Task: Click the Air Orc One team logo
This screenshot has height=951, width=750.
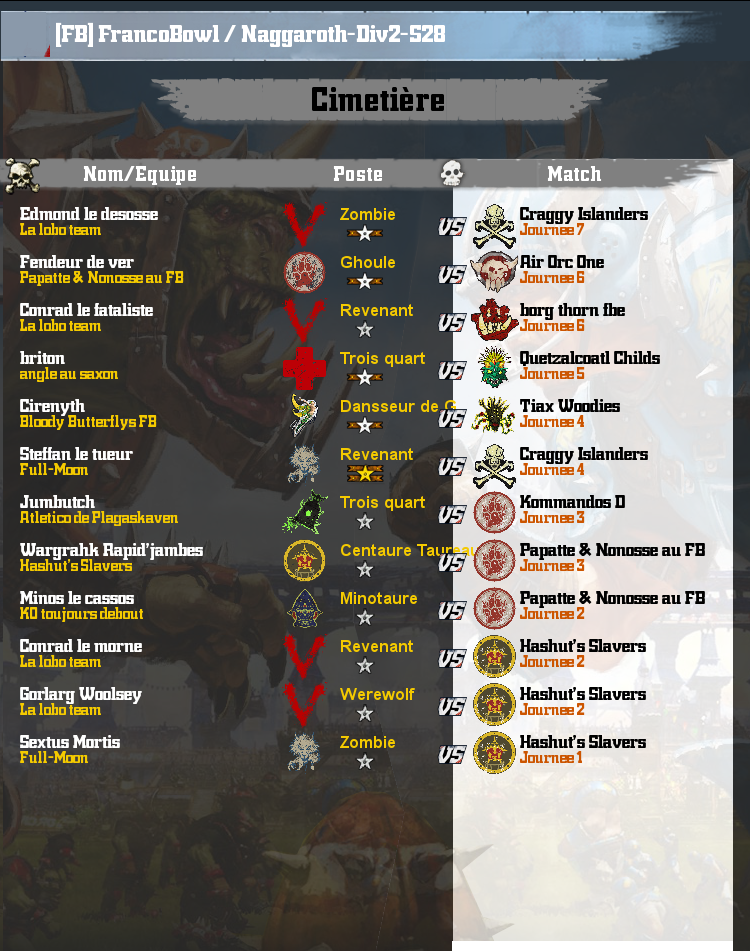Action: [x=494, y=272]
